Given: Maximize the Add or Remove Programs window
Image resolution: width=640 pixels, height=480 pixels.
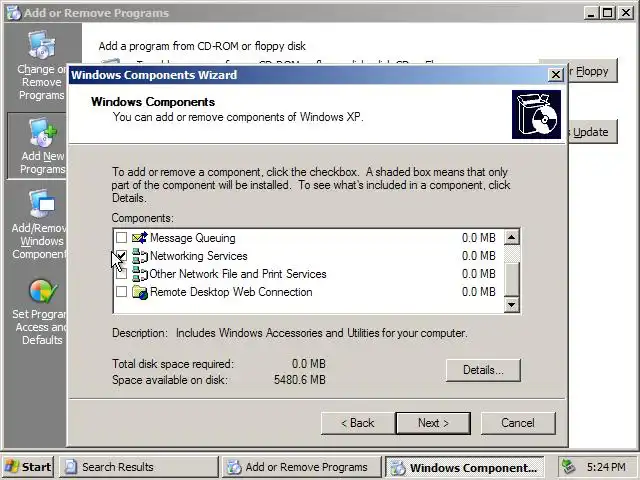Looking at the screenshot, I should tap(607, 13).
